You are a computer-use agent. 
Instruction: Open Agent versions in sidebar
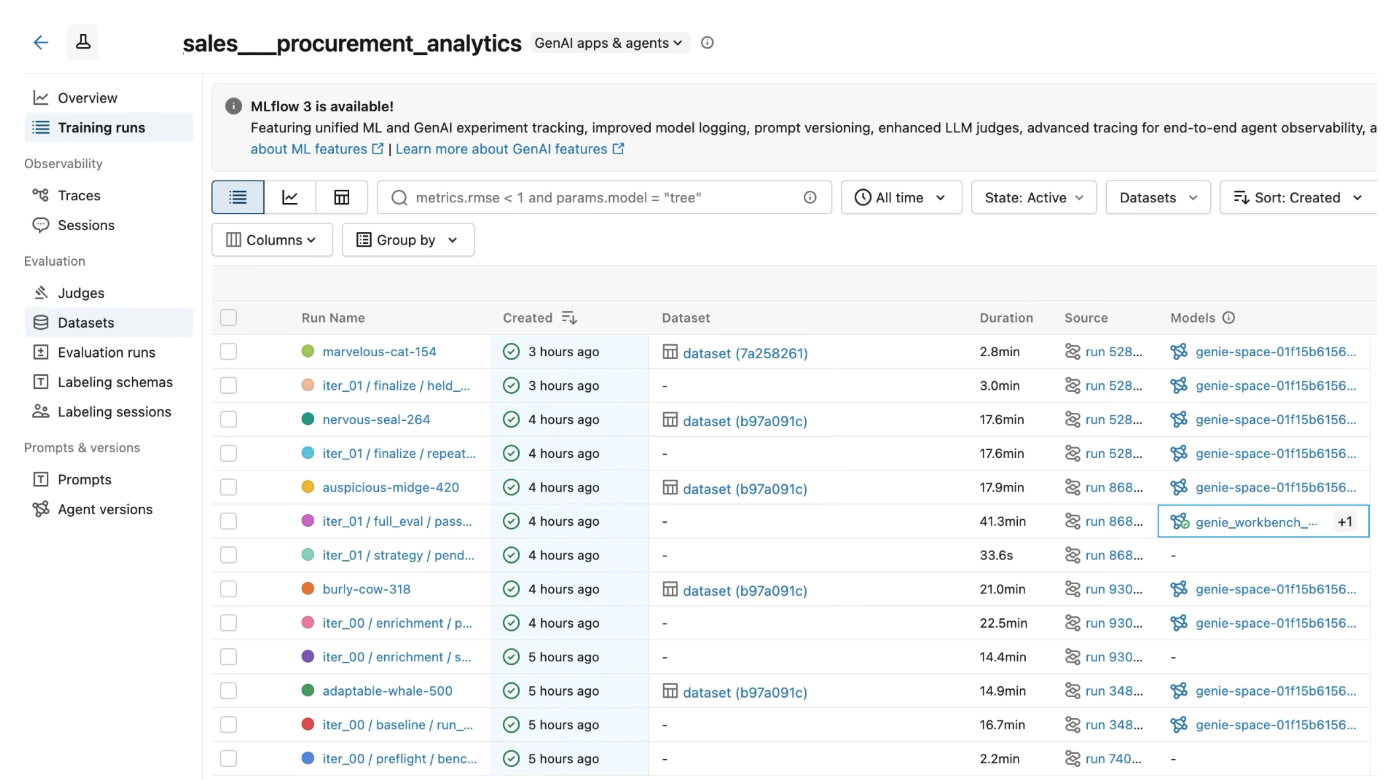[109, 510]
